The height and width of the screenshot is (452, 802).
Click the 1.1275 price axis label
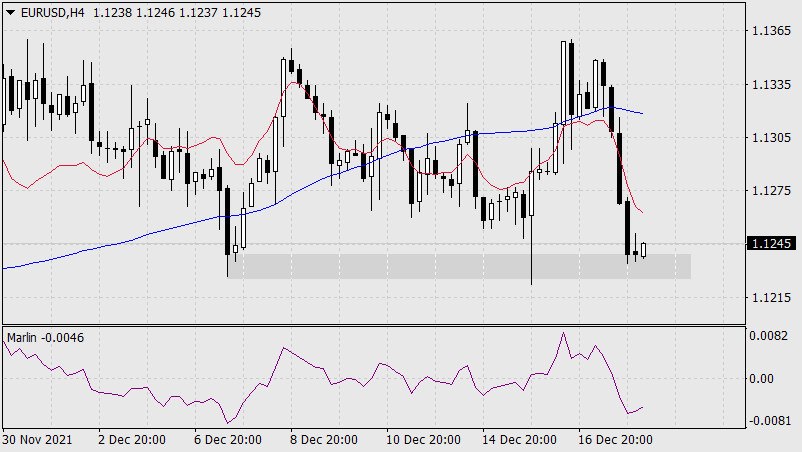[771, 191]
